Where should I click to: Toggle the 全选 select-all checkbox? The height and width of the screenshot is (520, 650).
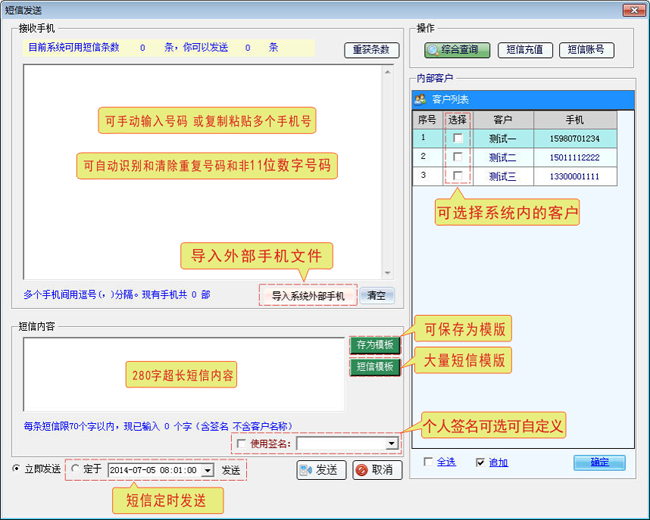(429, 462)
